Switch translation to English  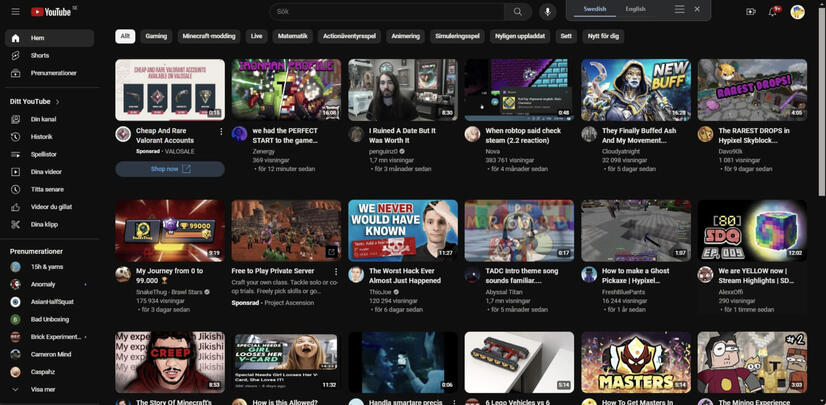tap(635, 9)
